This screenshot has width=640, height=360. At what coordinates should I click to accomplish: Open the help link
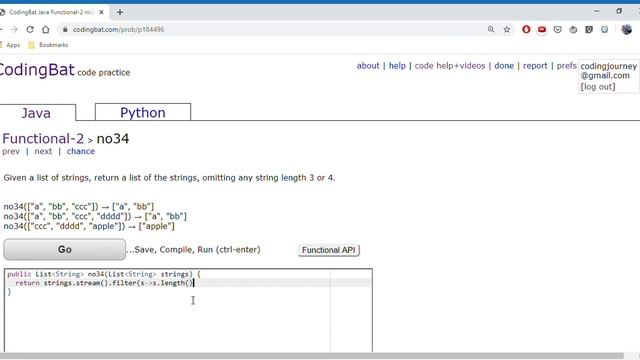[x=397, y=66]
